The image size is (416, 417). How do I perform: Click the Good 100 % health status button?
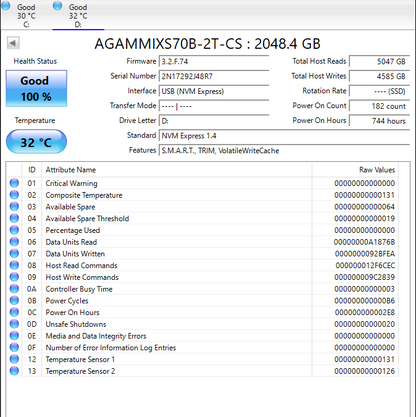pos(36,88)
